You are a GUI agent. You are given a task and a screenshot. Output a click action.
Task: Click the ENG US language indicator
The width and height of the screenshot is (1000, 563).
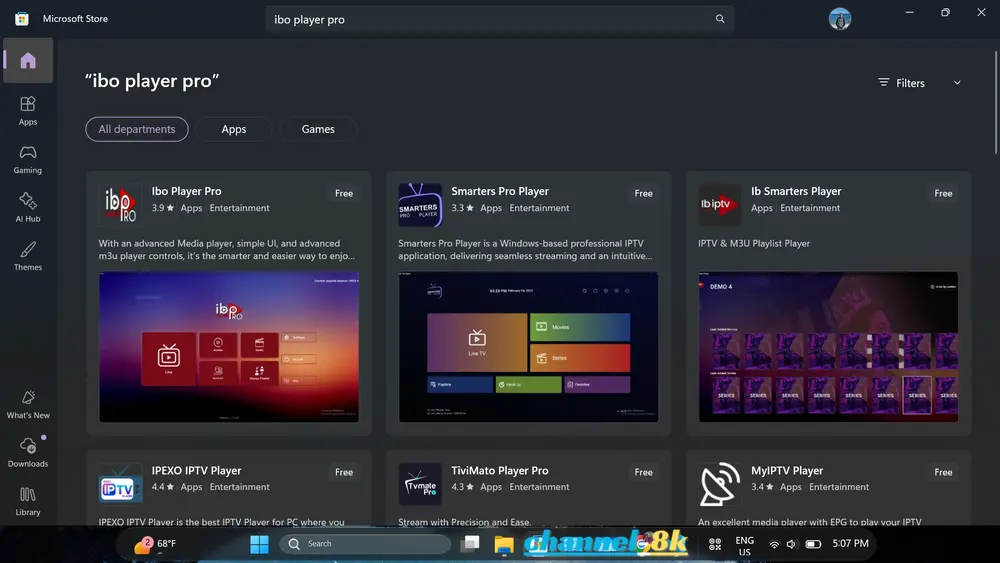[x=744, y=546]
